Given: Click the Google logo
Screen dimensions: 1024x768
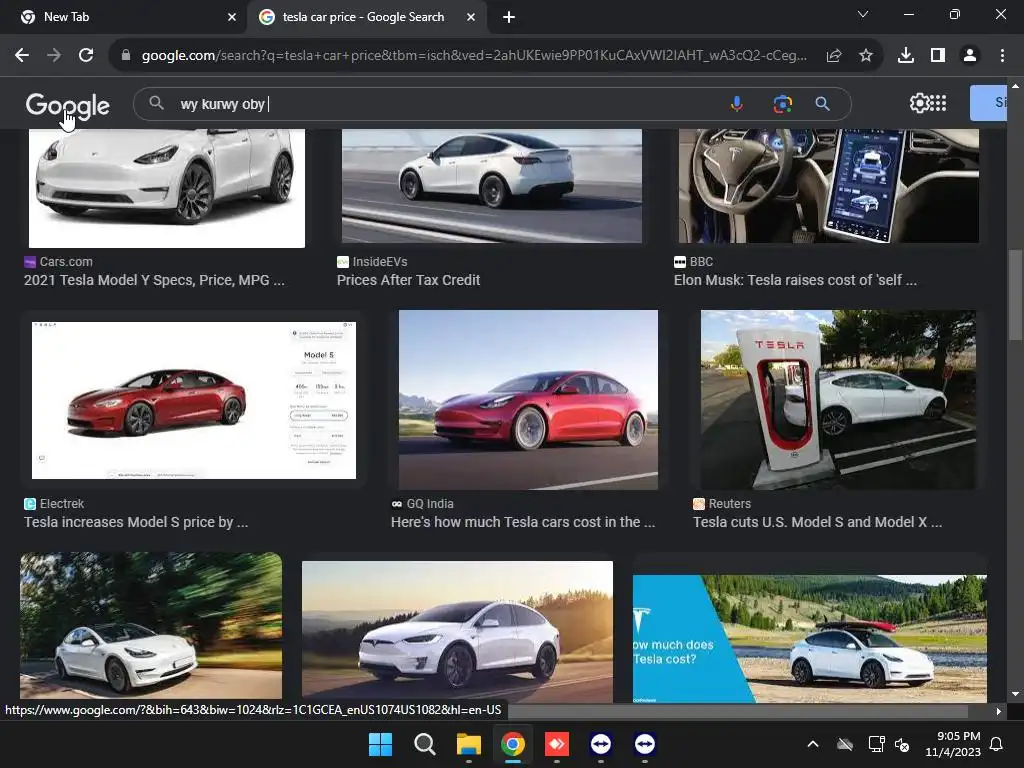Looking at the screenshot, I should pos(67,105).
